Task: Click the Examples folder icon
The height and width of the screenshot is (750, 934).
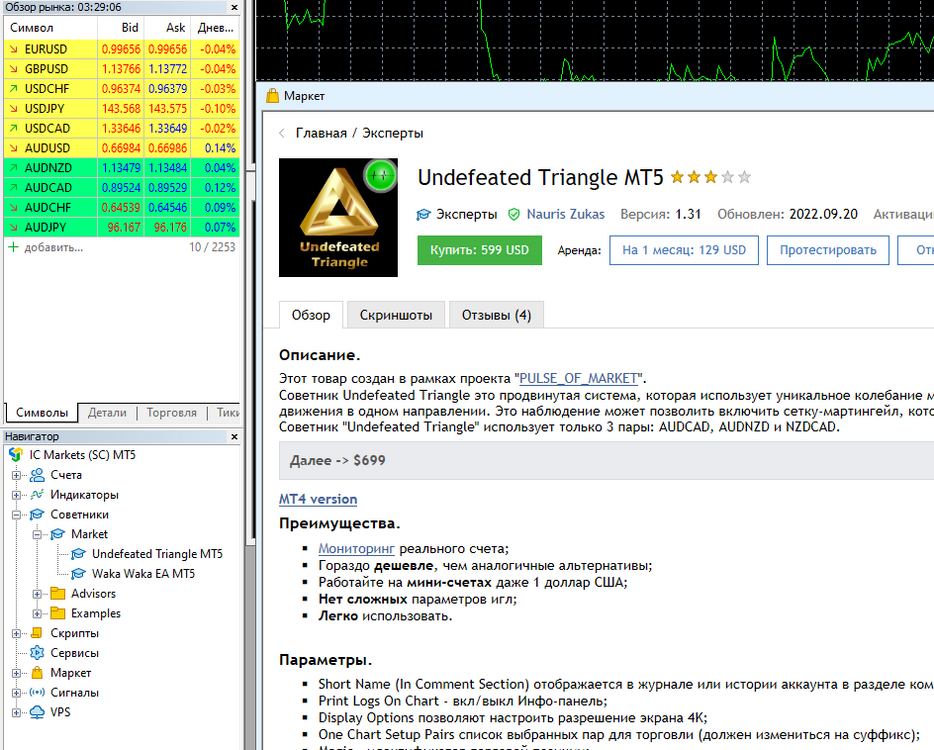Action: click(58, 613)
